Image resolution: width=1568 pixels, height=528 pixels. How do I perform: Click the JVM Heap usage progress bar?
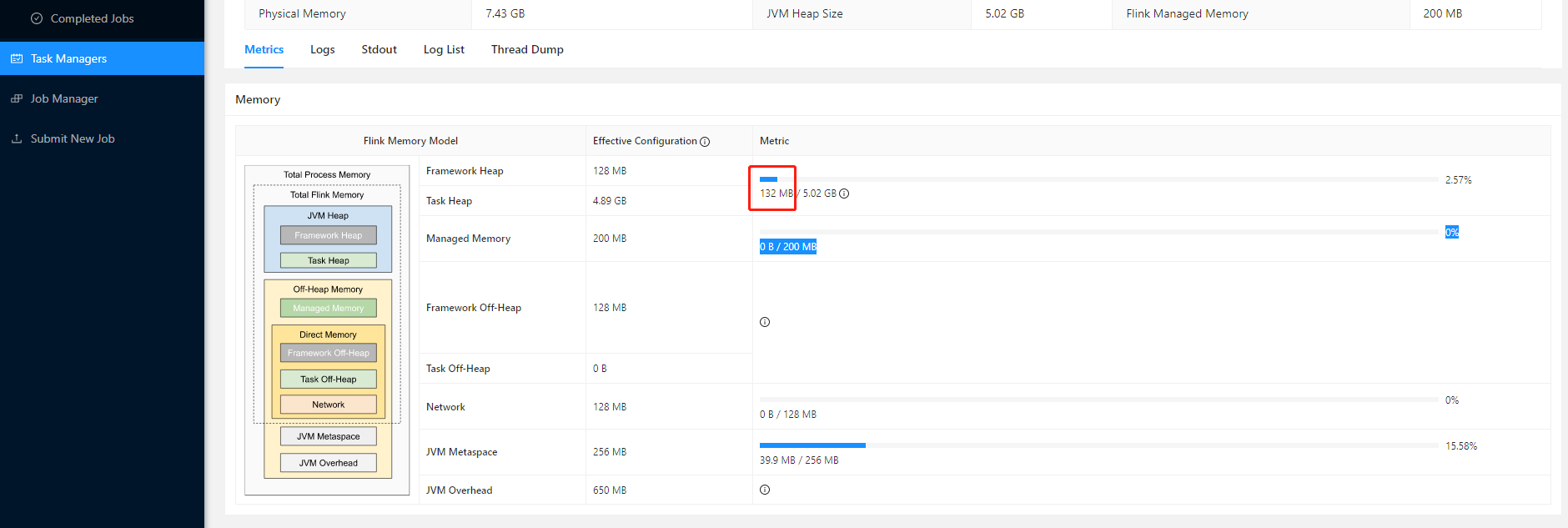tap(1099, 179)
